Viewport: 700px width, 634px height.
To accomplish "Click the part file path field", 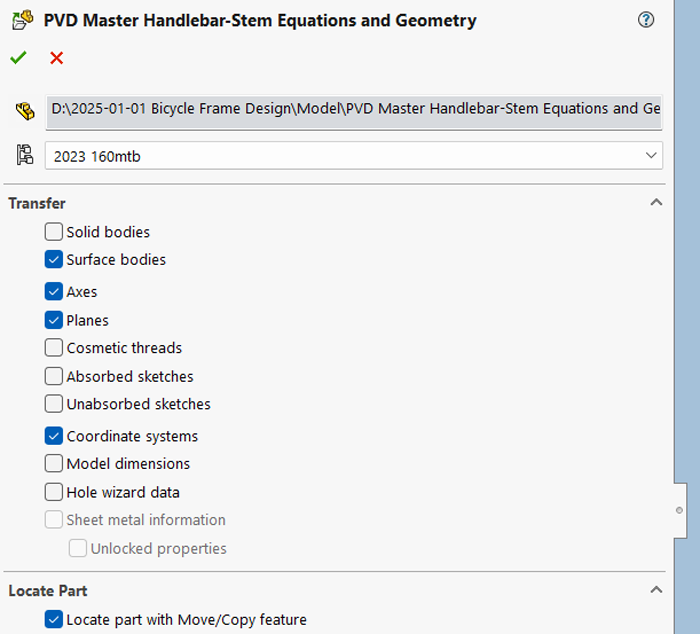I will click(354, 109).
